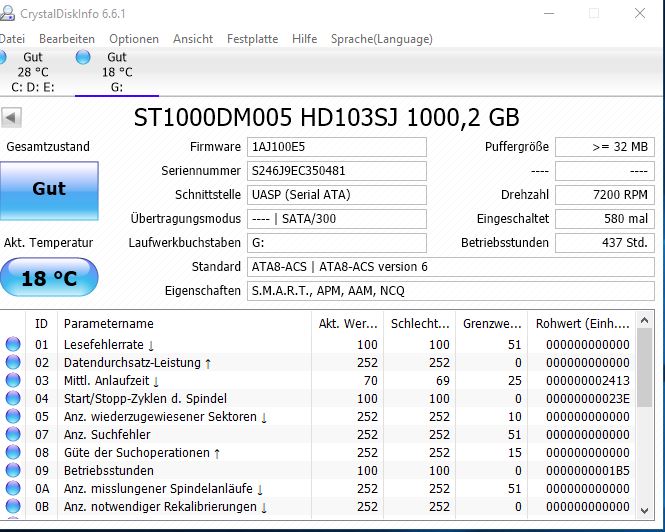
Task: Click status orb for notwendiger Rekalibrierungen row
Action: coord(13,506)
